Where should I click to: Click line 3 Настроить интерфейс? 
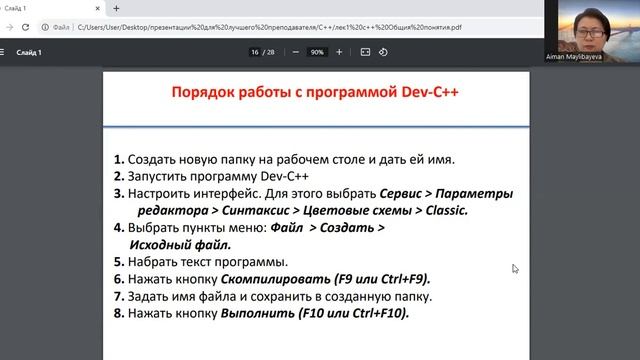[x=313, y=193]
